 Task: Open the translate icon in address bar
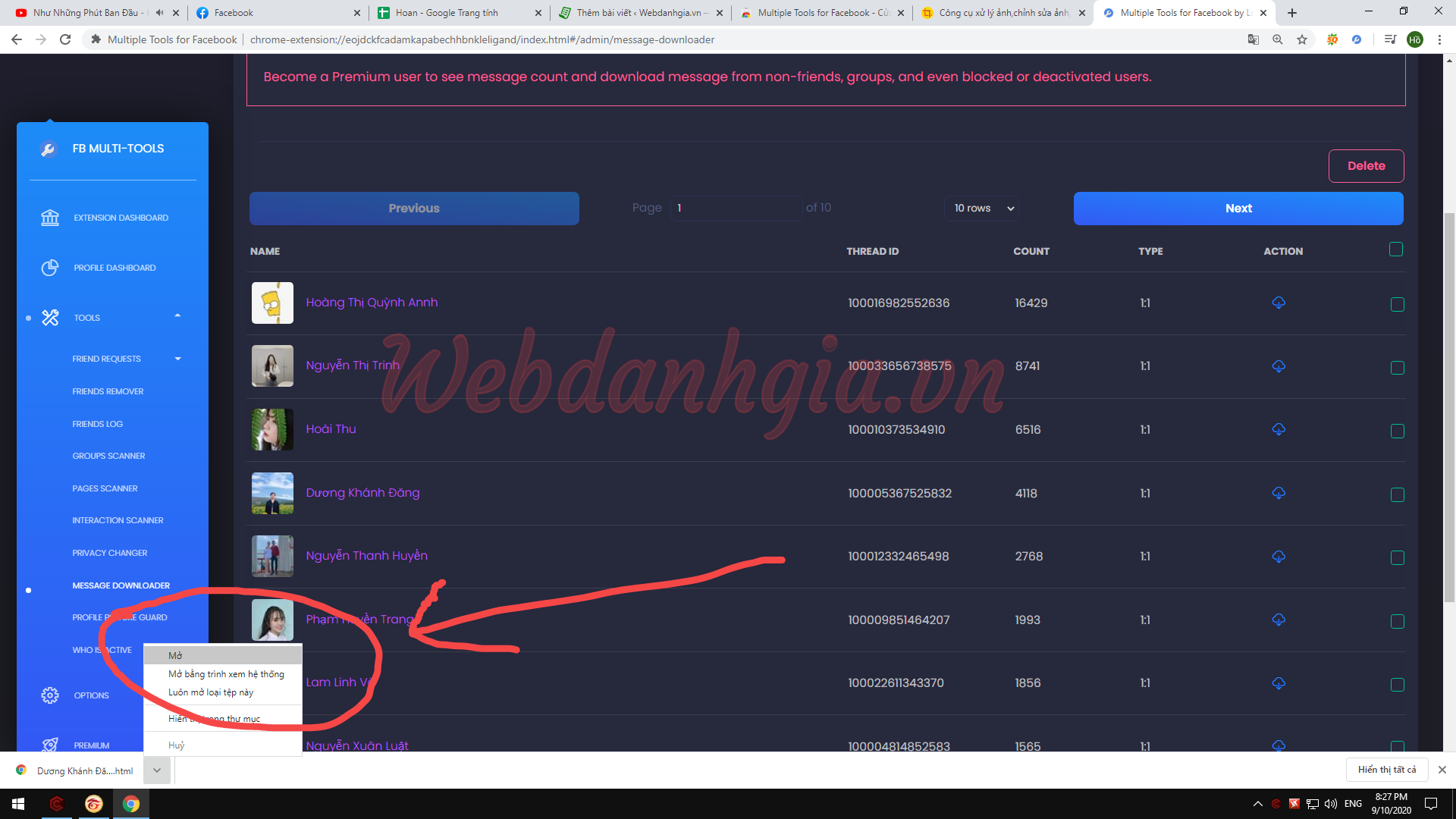[1254, 39]
